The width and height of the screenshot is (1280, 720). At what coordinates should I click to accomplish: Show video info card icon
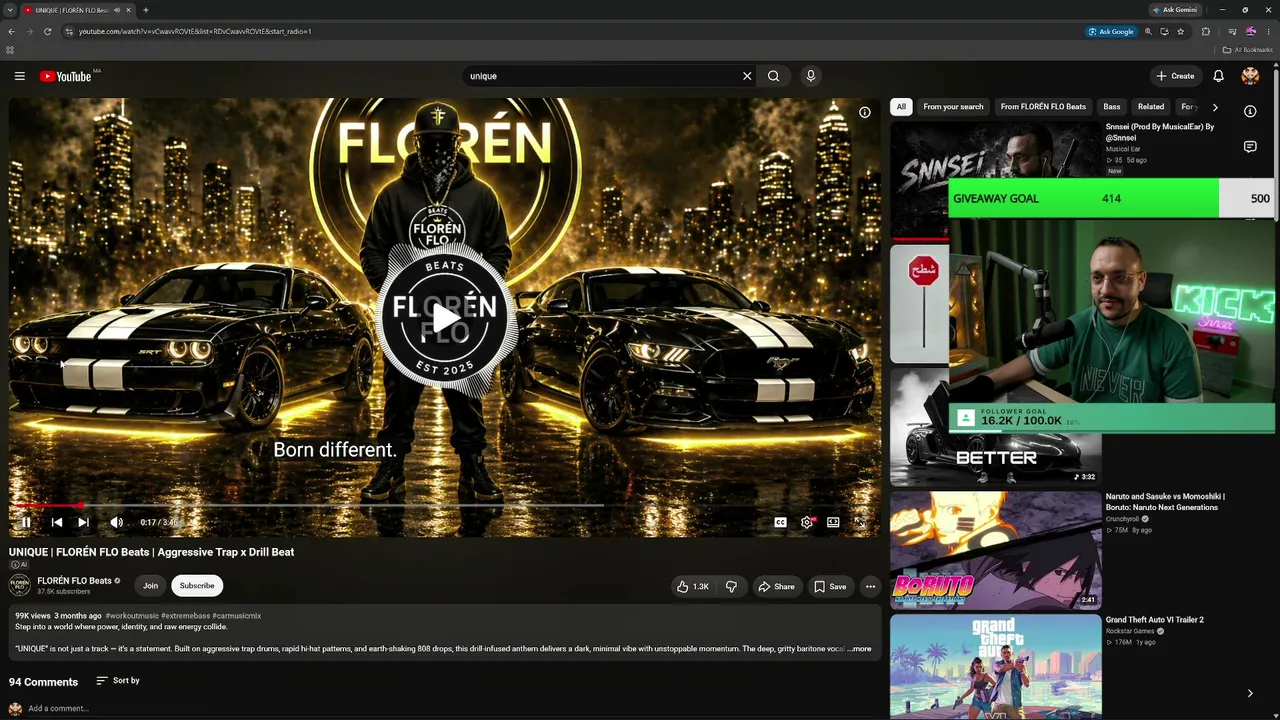pyautogui.click(x=865, y=112)
